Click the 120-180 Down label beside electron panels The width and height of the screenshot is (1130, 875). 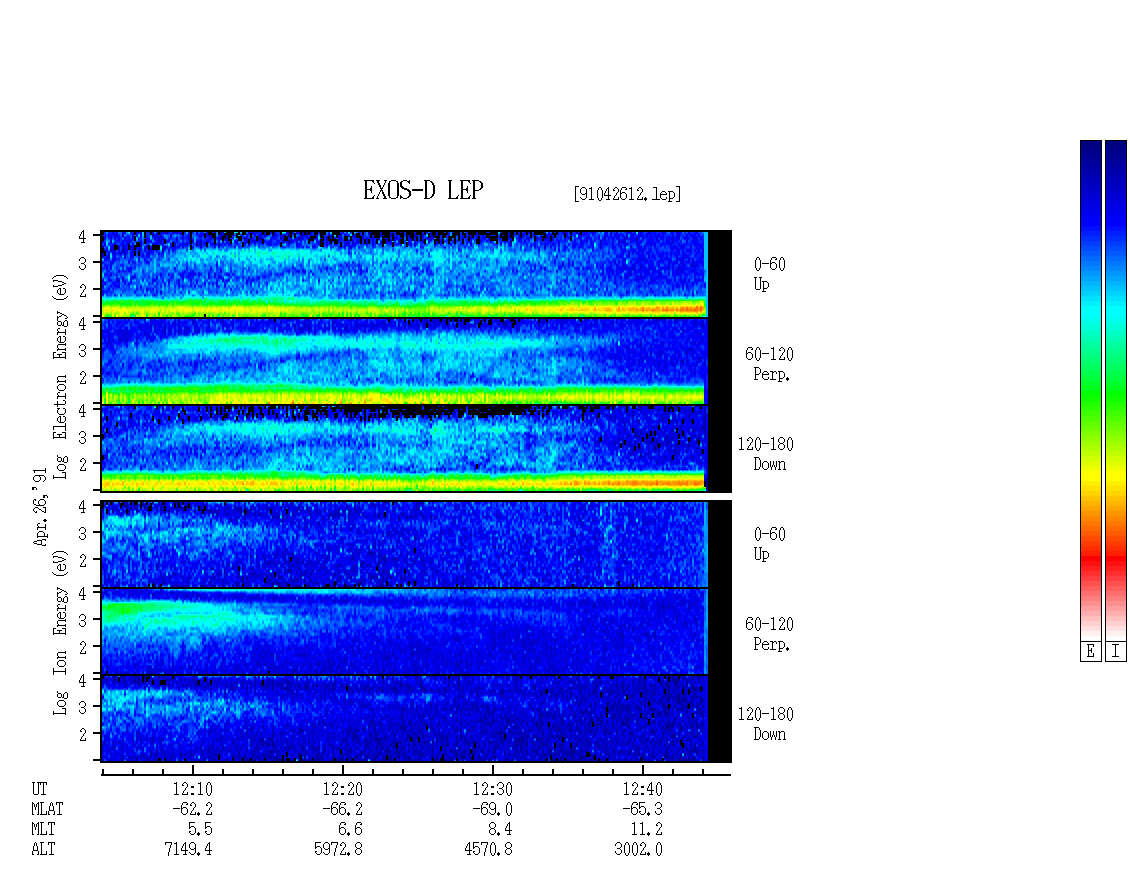tap(765, 454)
